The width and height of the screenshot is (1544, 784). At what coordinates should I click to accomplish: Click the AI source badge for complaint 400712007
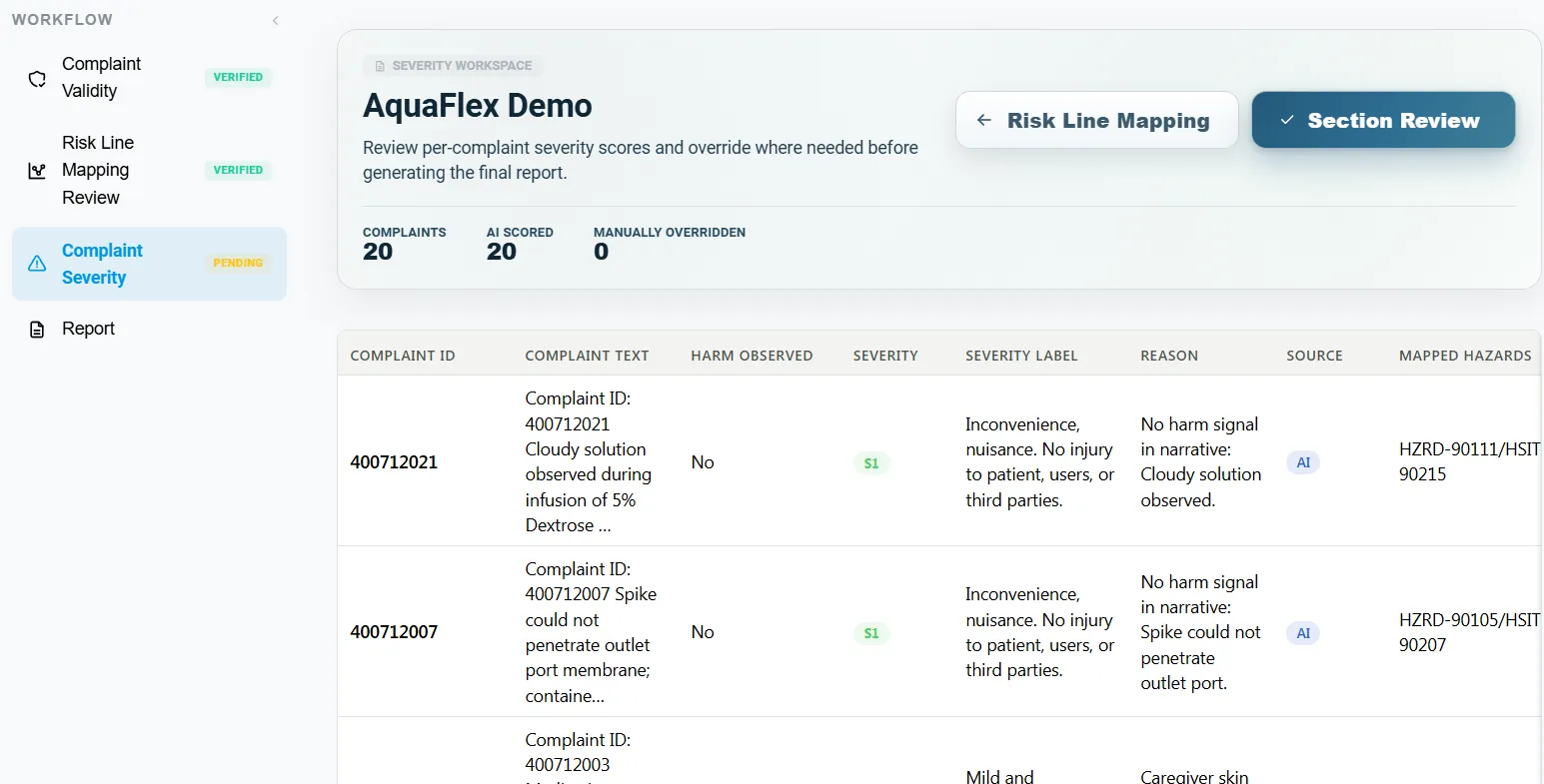(1303, 633)
